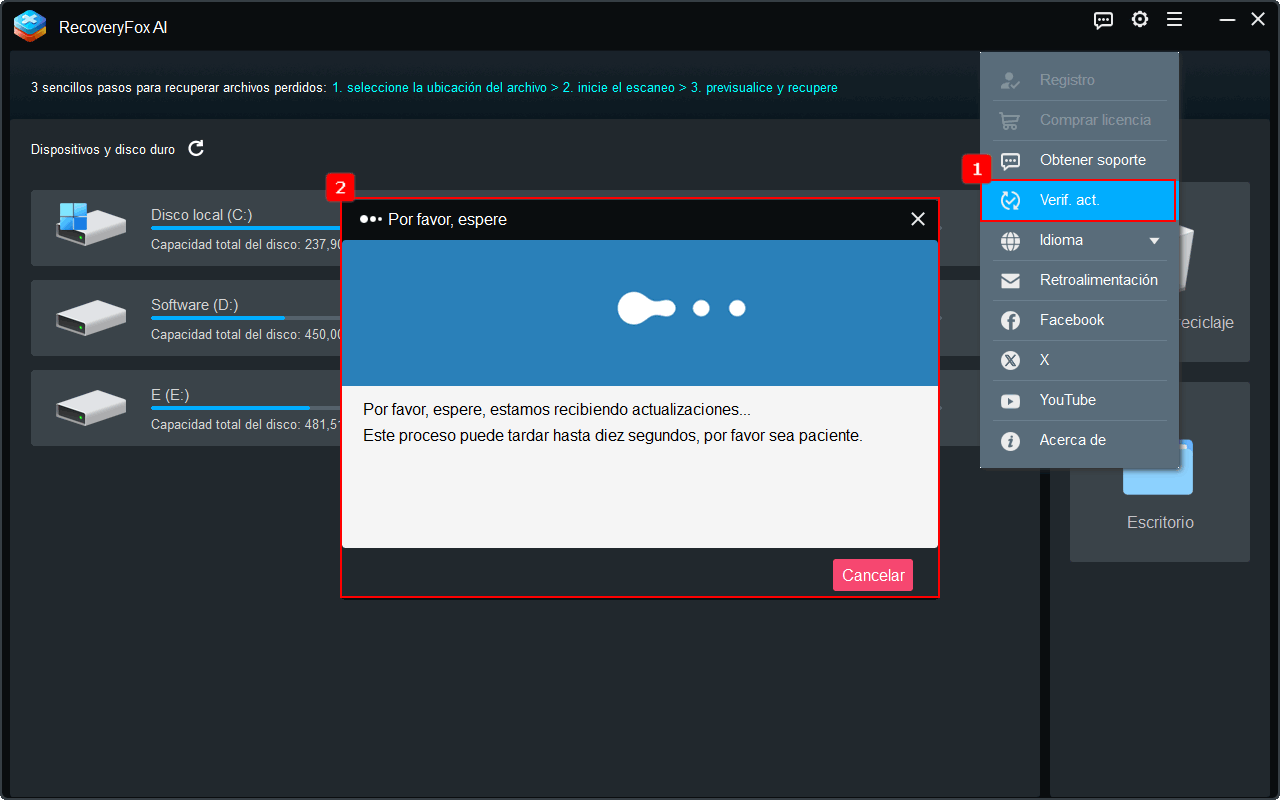Select the Disco local (C:) drive icon
This screenshot has width=1280, height=800.
pos(91,225)
